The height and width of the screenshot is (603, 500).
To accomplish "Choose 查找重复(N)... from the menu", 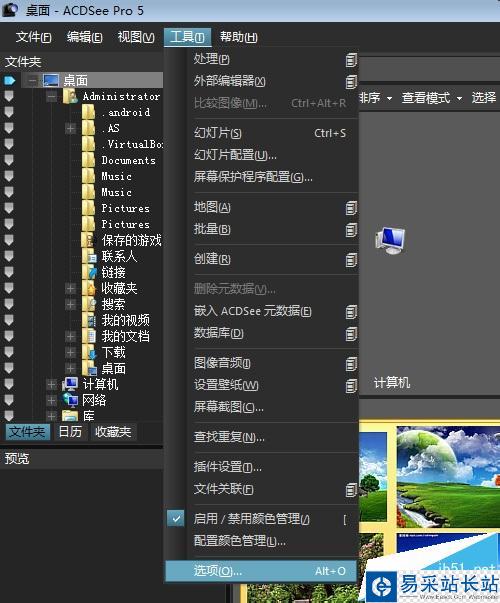I will tap(273, 437).
